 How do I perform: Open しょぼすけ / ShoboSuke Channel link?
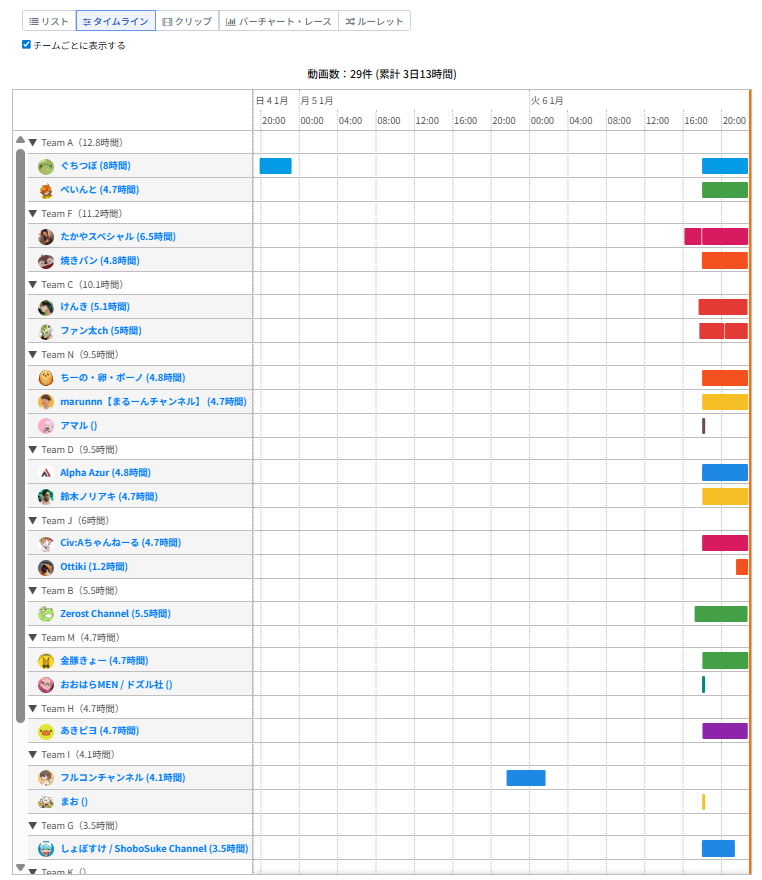coord(154,849)
